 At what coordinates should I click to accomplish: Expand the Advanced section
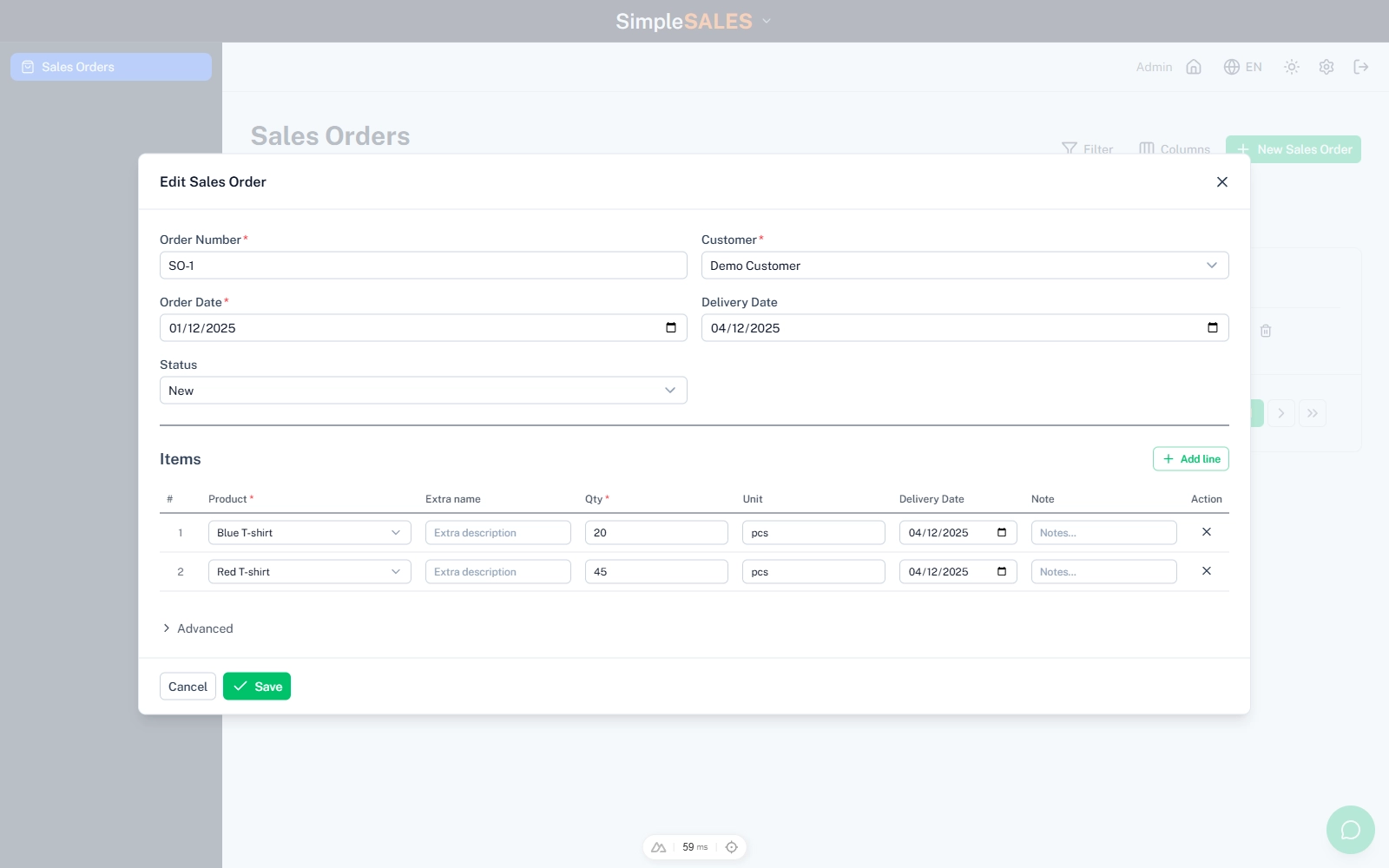197,628
